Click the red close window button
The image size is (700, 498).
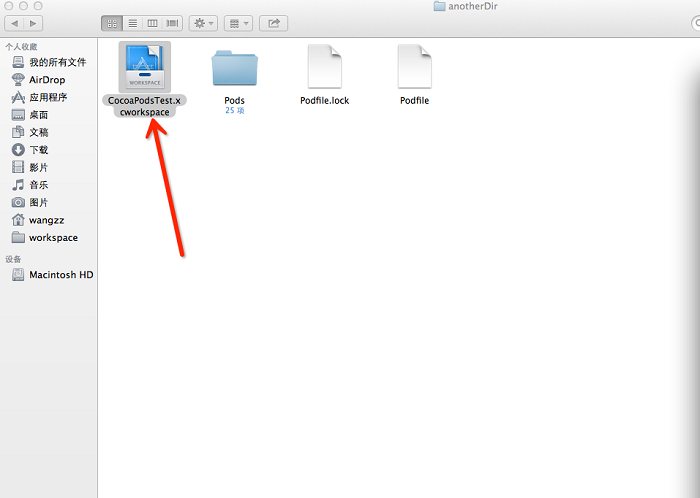pos(8,6)
